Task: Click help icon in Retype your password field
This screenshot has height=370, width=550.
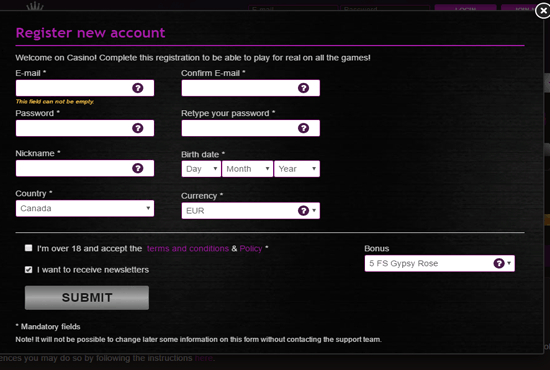Action: tap(303, 128)
